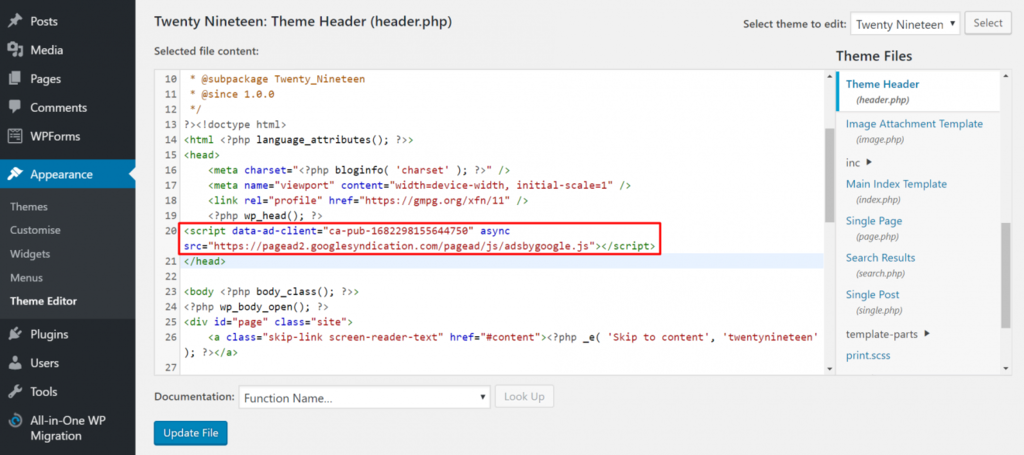The width and height of the screenshot is (1024, 455).
Task: Open the Widgets submenu item
Action: pos(28,255)
